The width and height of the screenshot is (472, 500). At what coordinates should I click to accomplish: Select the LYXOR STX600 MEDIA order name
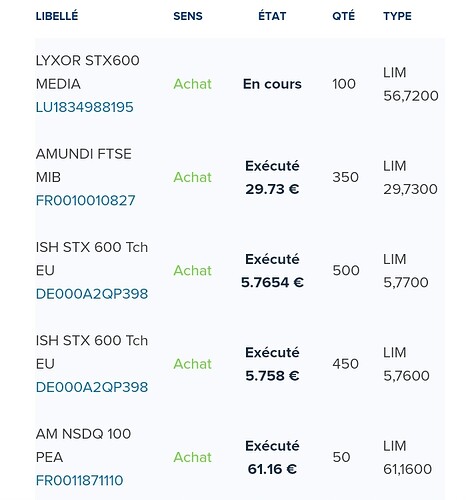88,72
